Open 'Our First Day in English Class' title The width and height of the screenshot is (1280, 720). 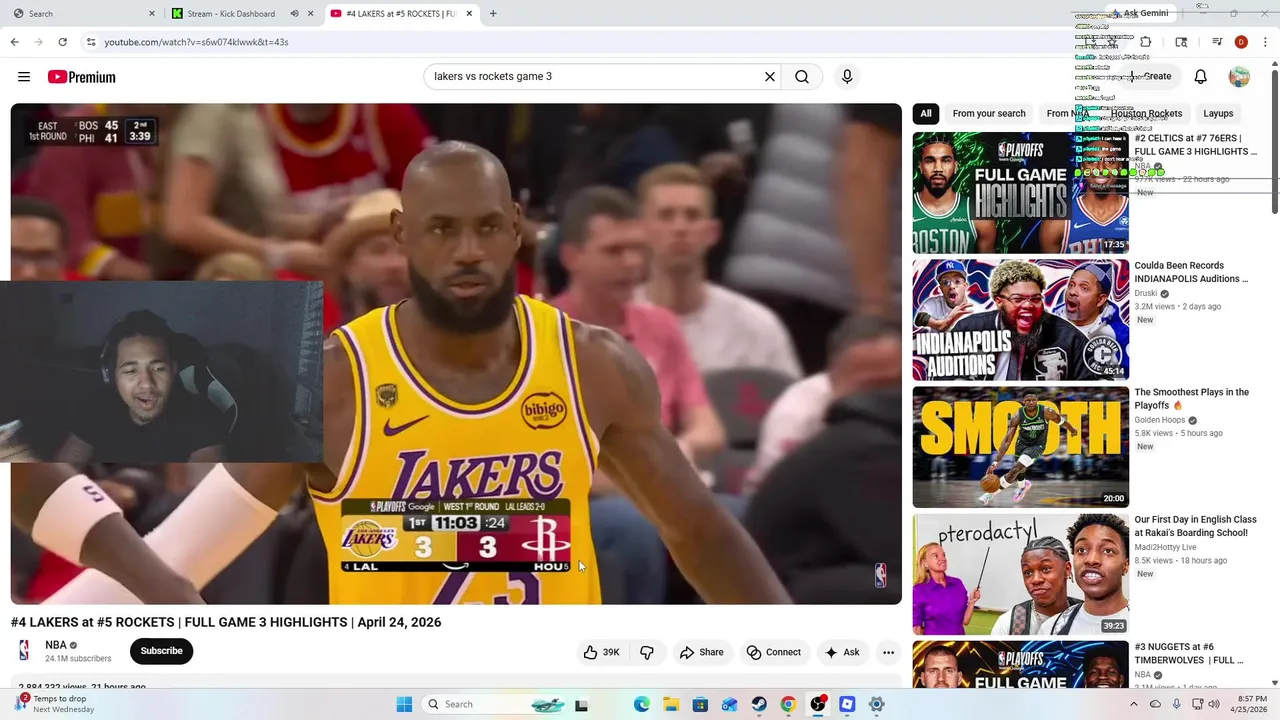pos(1195,526)
